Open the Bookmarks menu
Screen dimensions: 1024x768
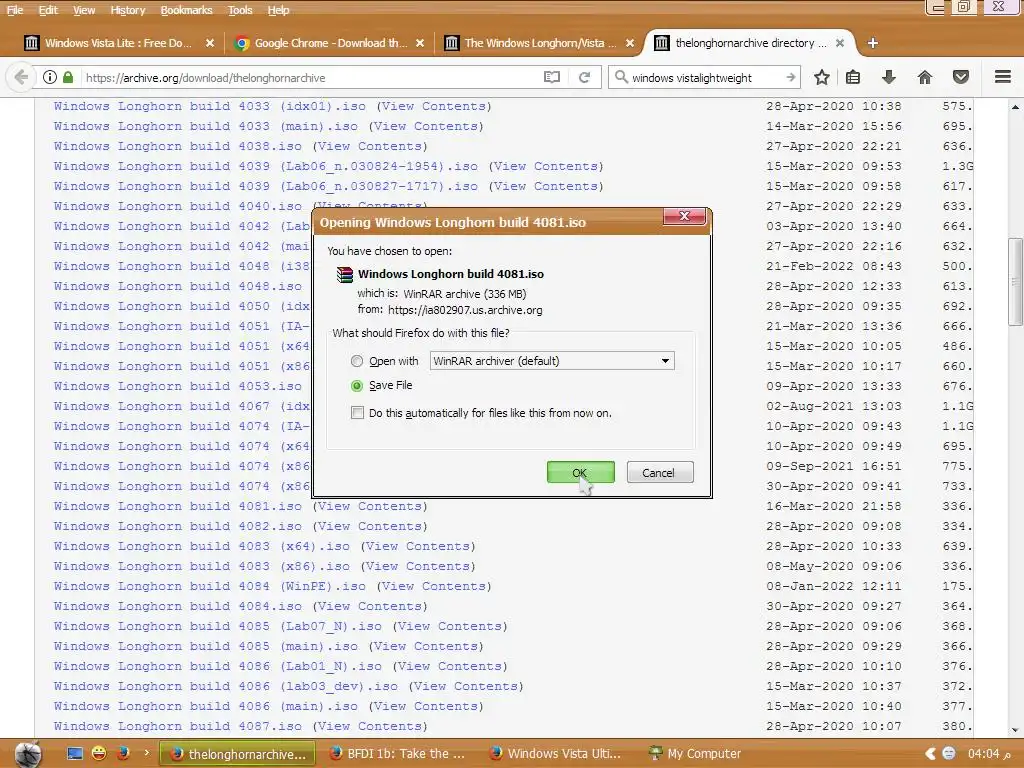186,10
